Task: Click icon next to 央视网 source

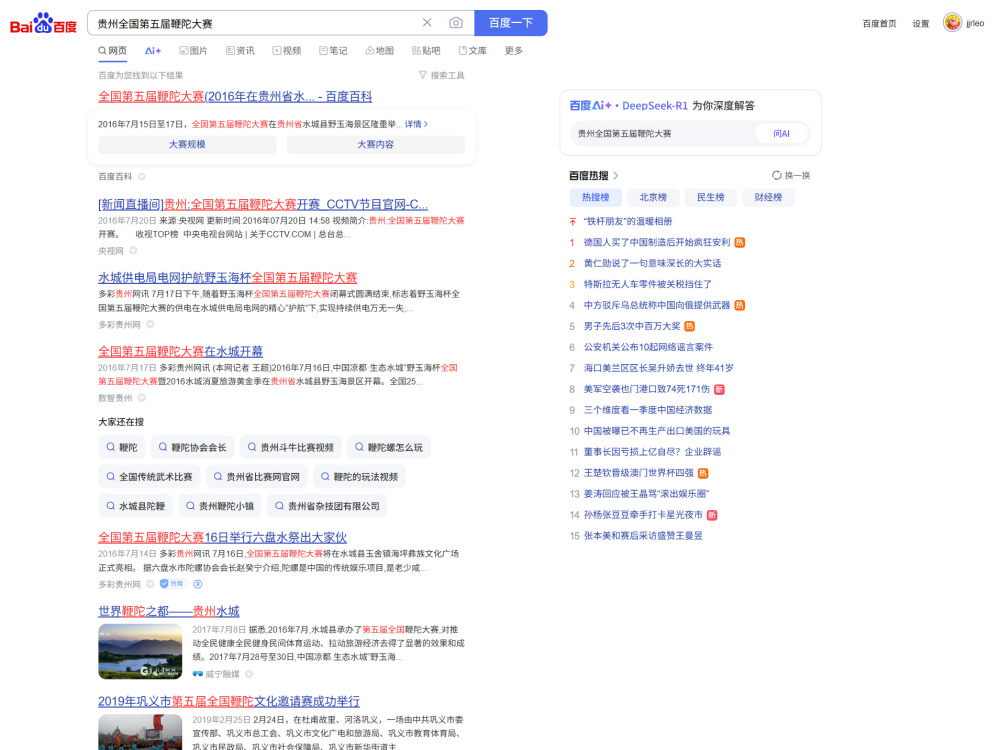Action: tap(133, 251)
